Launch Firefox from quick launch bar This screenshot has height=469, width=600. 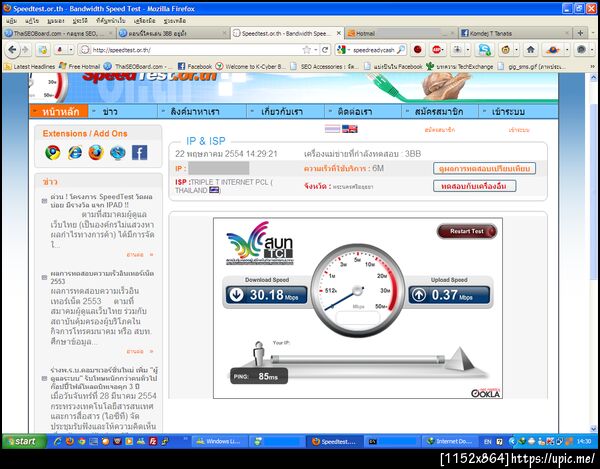(x=70, y=441)
